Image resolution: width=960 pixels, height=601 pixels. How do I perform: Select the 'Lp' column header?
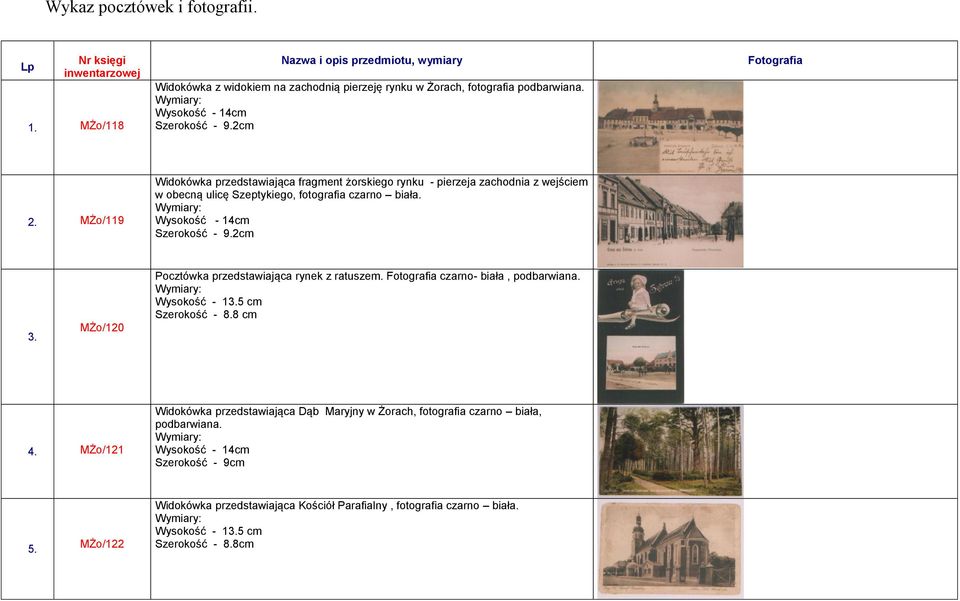point(28,67)
